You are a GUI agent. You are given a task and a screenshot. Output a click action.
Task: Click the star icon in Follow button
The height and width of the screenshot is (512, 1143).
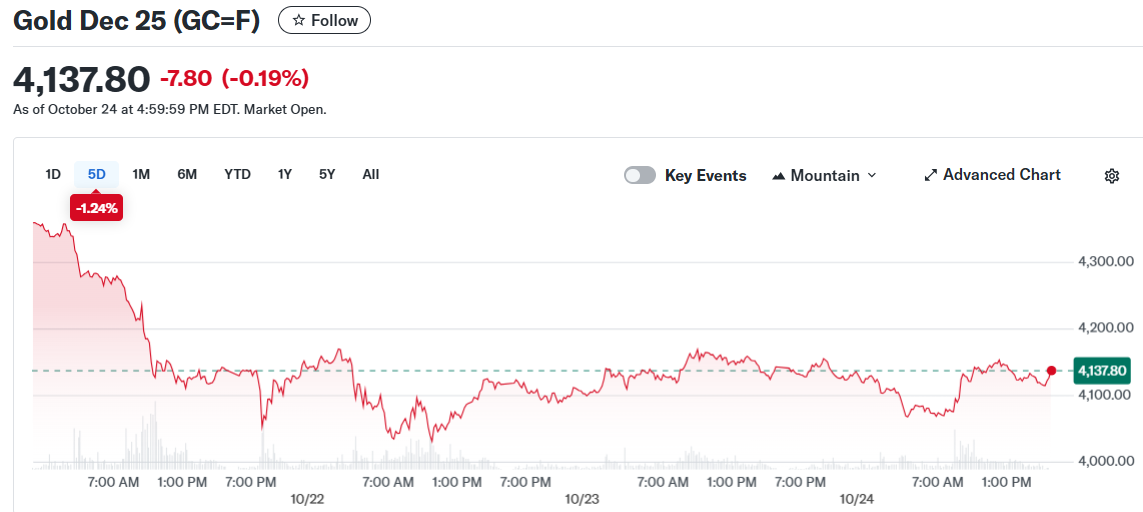tap(298, 21)
